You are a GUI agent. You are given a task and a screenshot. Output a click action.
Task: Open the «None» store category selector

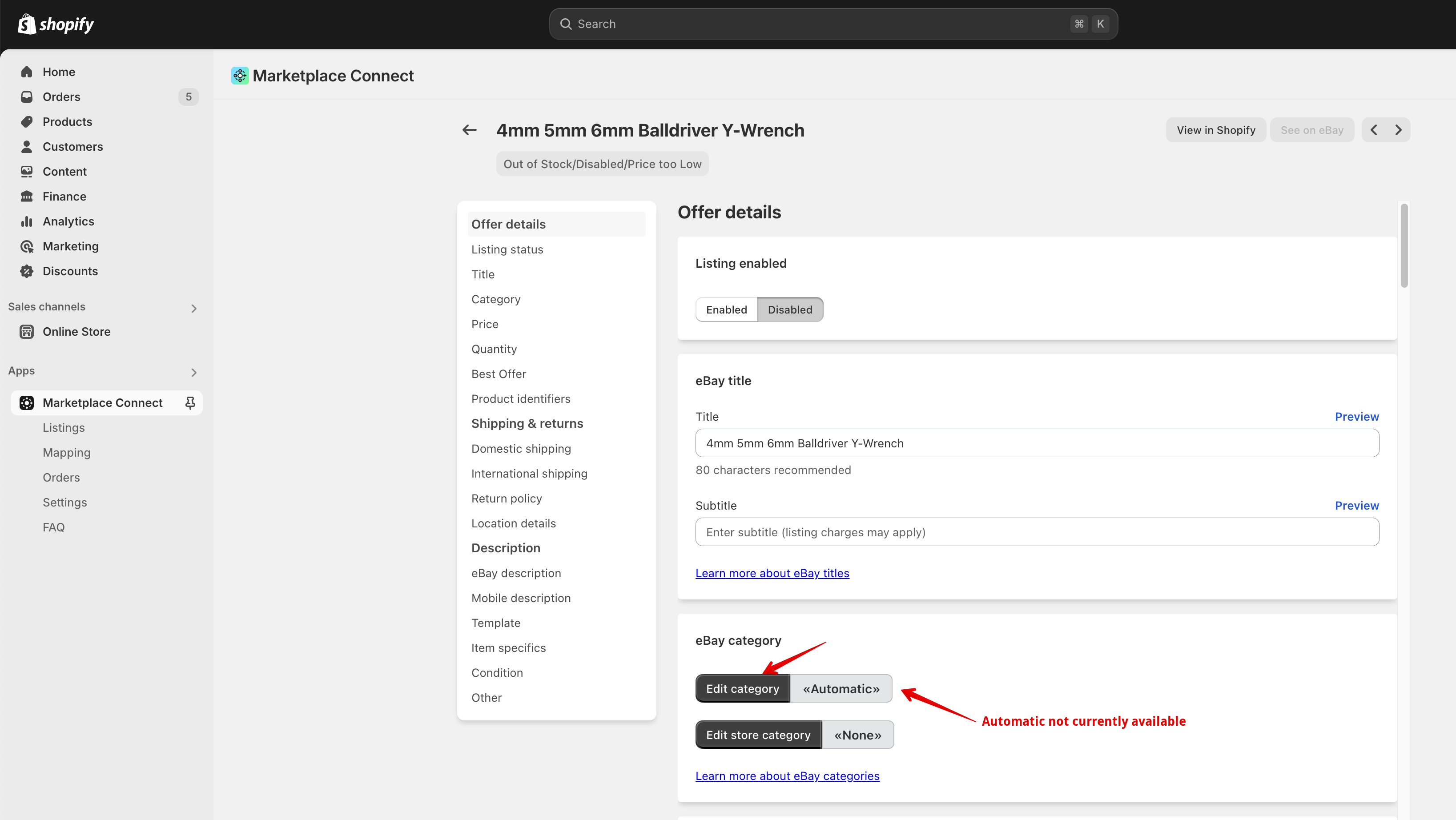tap(857, 735)
